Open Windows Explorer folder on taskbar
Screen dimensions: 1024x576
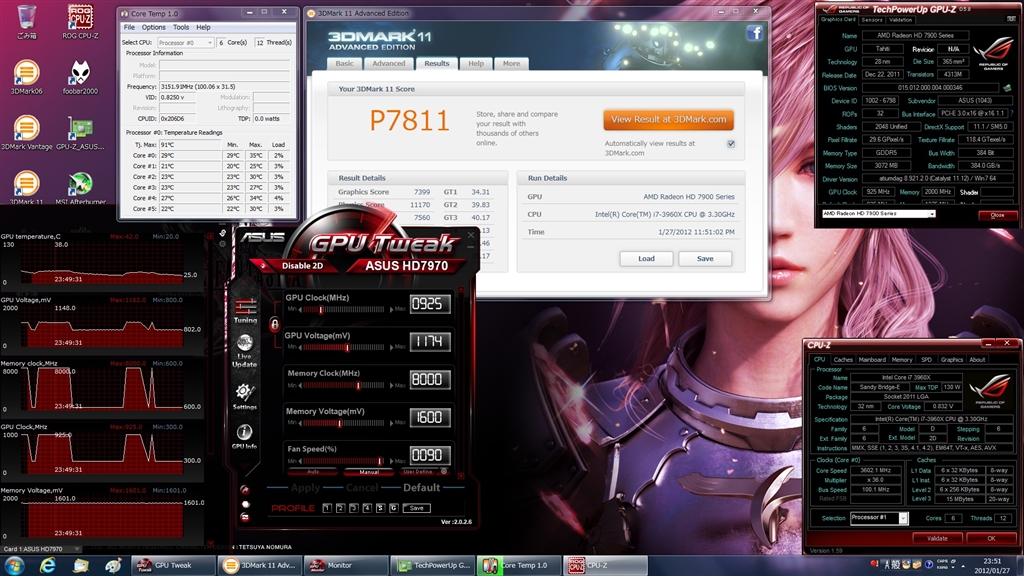click(80, 565)
